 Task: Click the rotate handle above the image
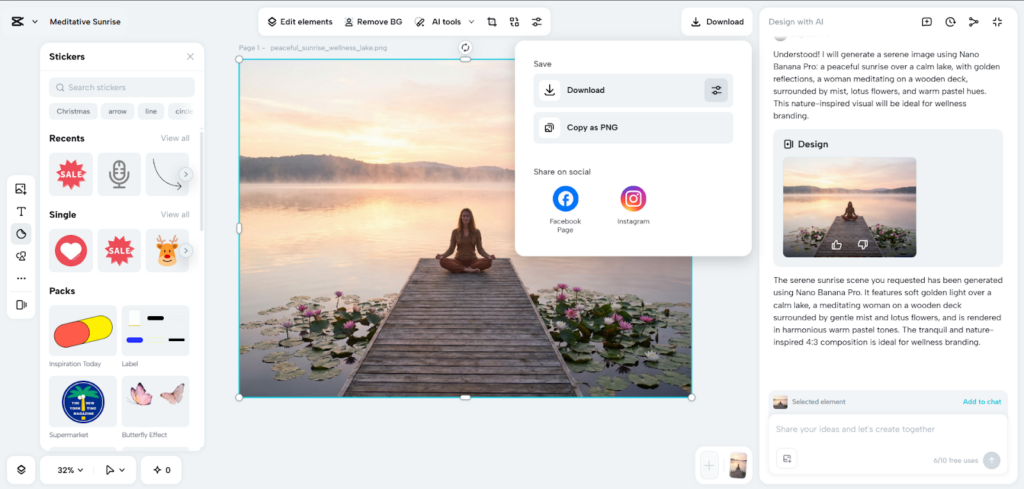465,48
